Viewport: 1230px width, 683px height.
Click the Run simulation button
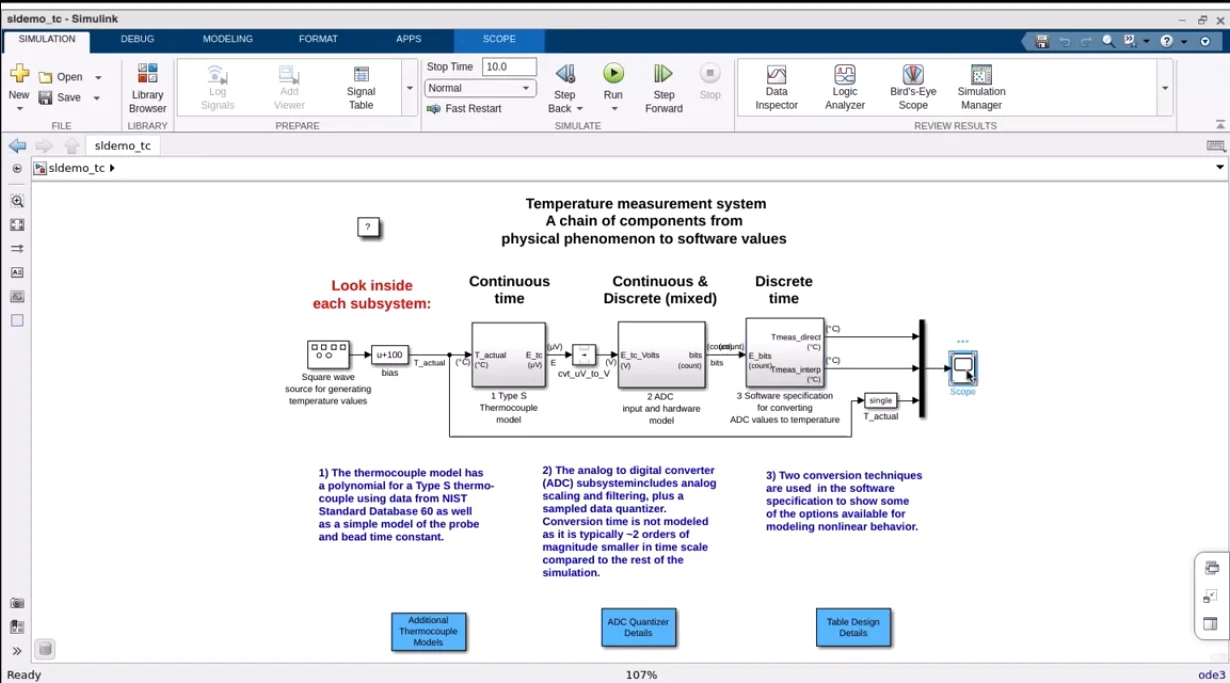(x=613, y=74)
